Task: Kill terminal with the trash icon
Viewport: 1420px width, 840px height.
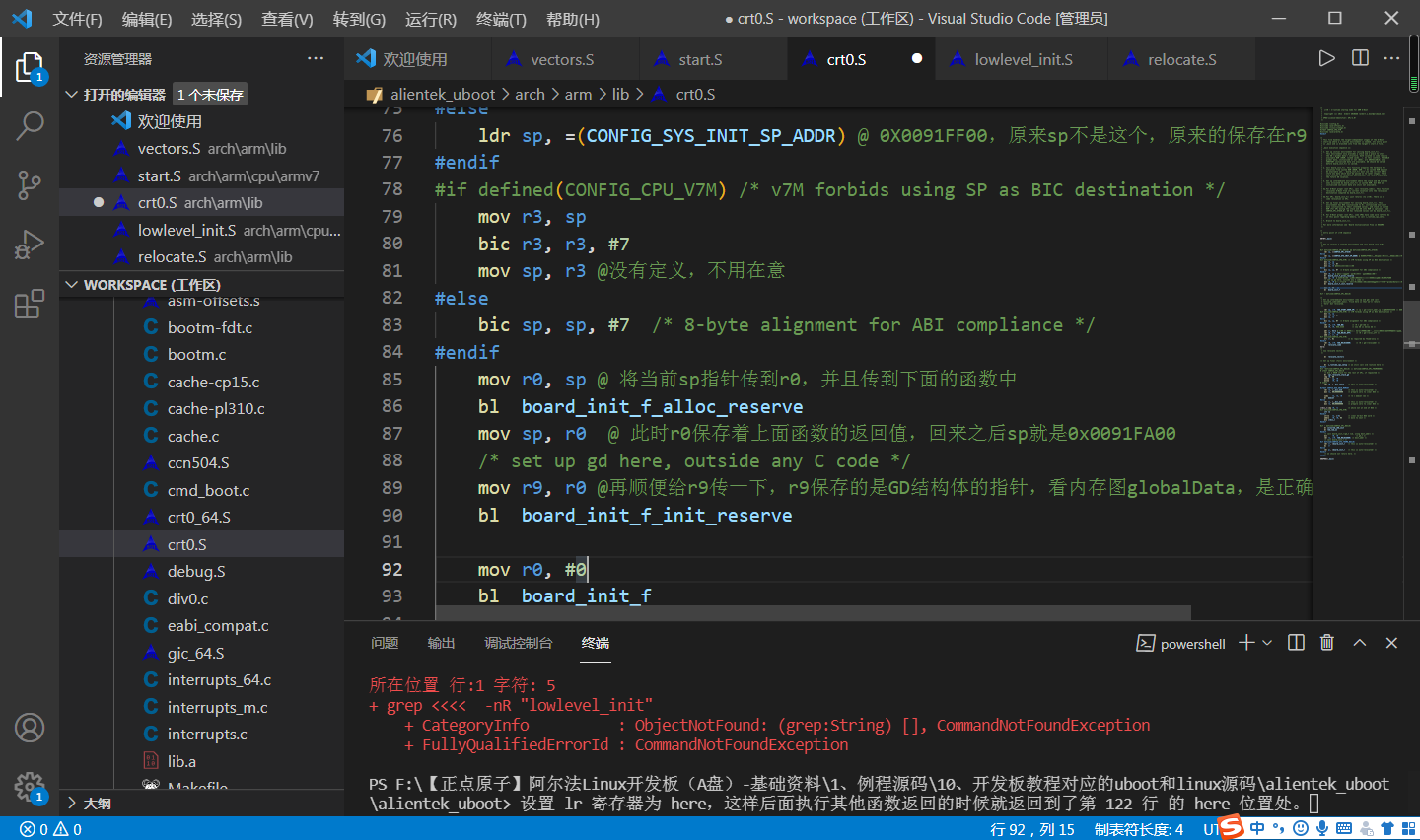Action: click(x=1327, y=643)
